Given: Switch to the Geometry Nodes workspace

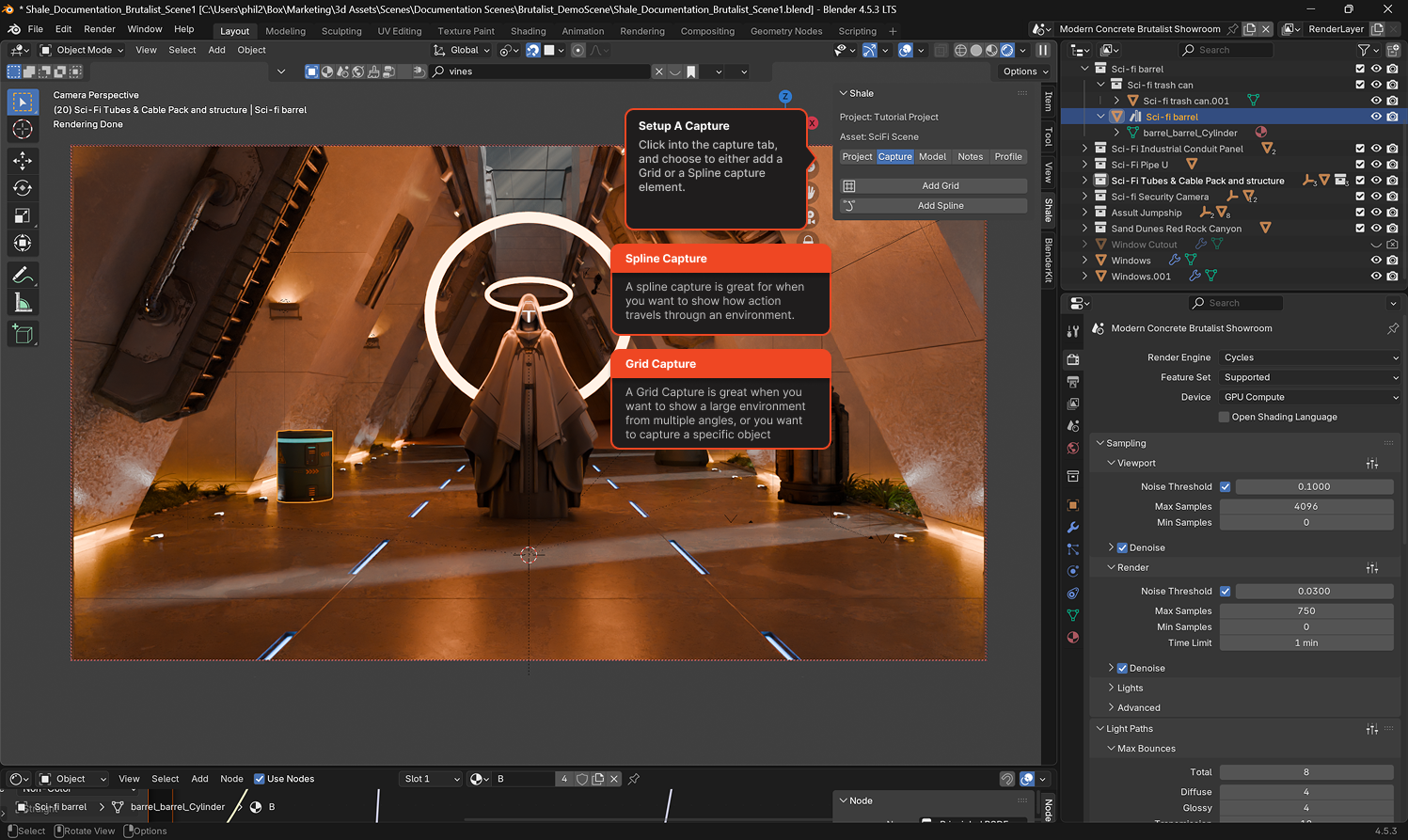Looking at the screenshot, I should (x=786, y=31).
